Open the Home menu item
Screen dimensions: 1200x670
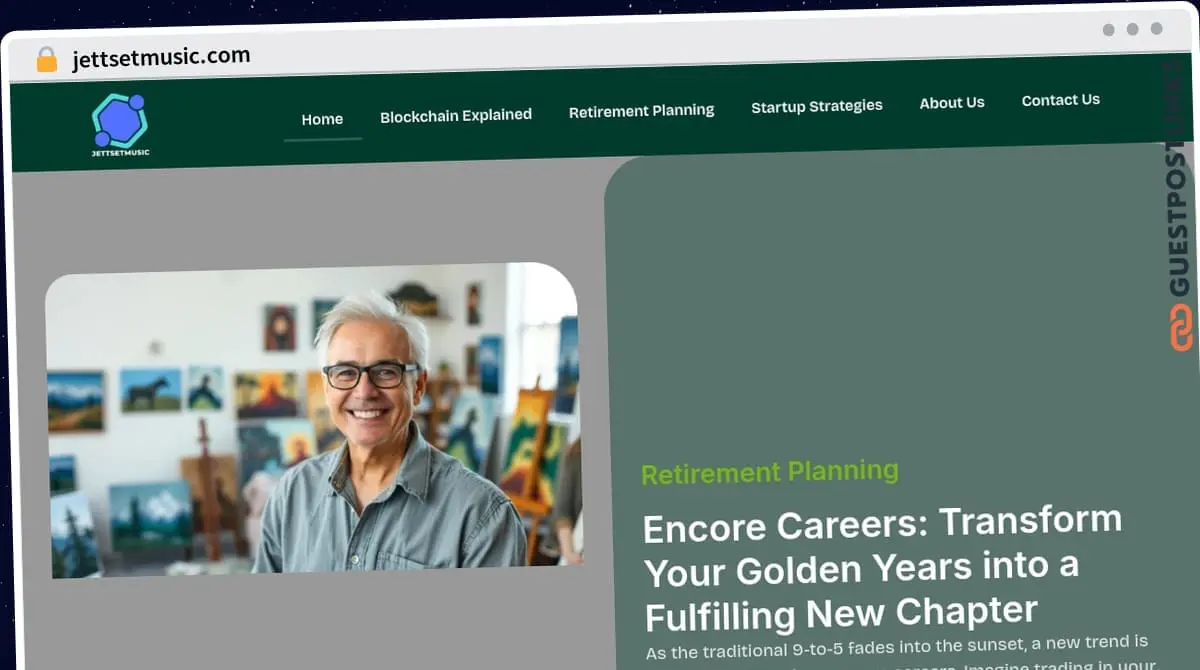click(322, 119)
